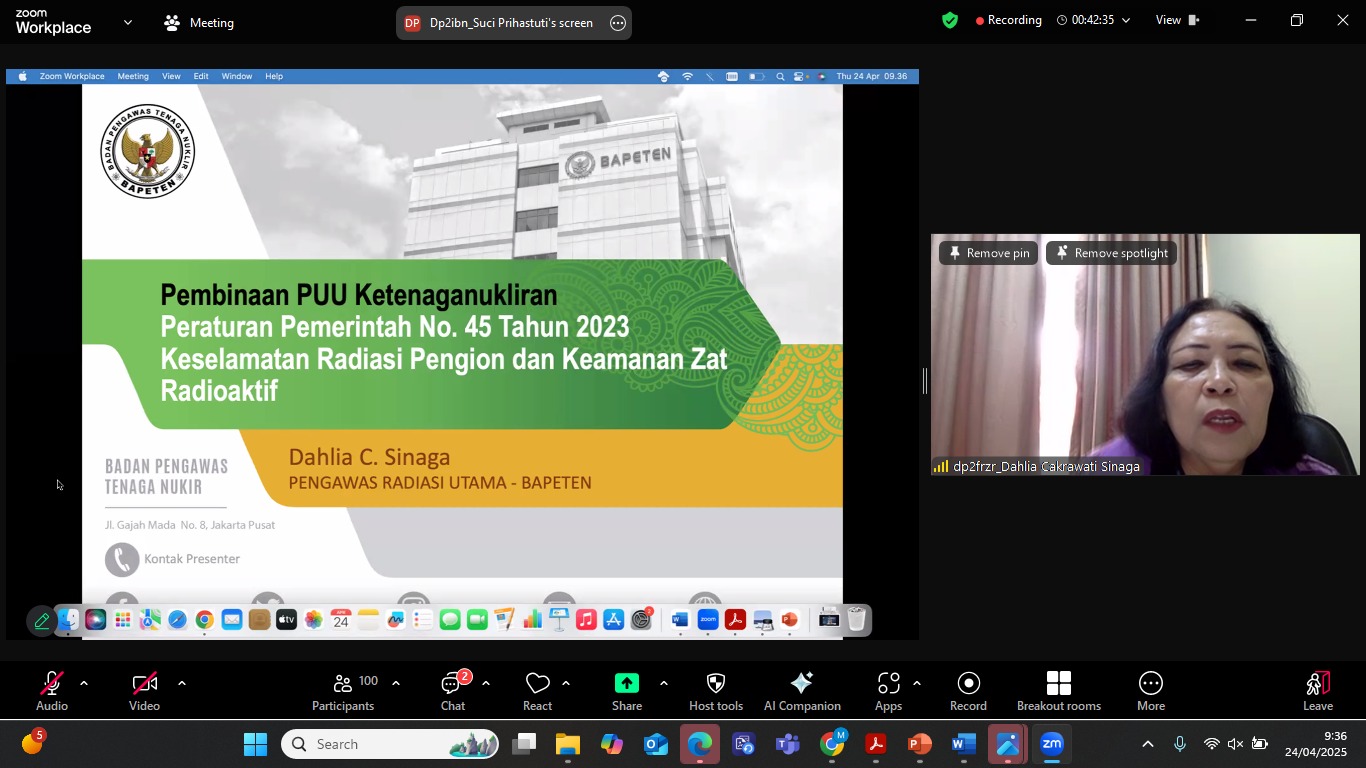Open the React heart menu
Image resolution: width=1366 pixels, height=768 pixels.
click(538, 691)
